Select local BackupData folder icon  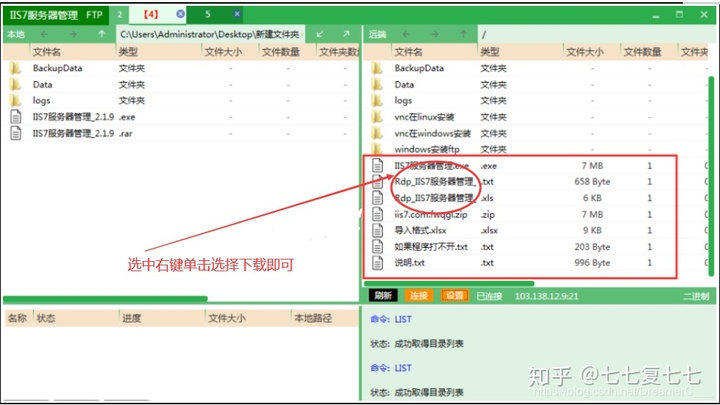pyautogui.click(x=15, y=68)
